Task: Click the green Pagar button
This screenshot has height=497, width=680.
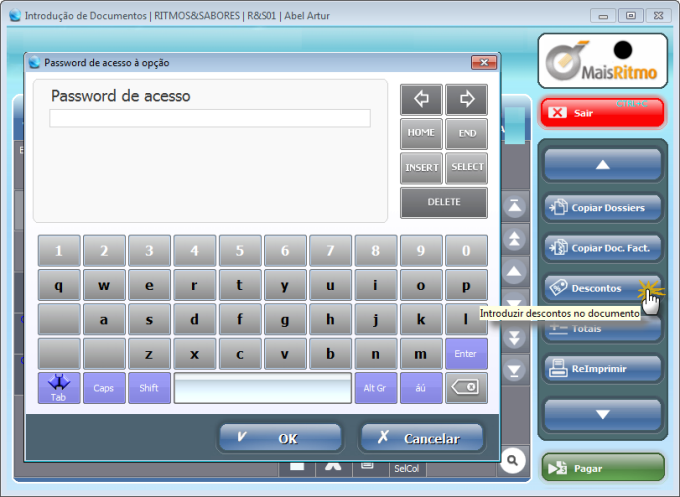Action: (x=602, y=467)
